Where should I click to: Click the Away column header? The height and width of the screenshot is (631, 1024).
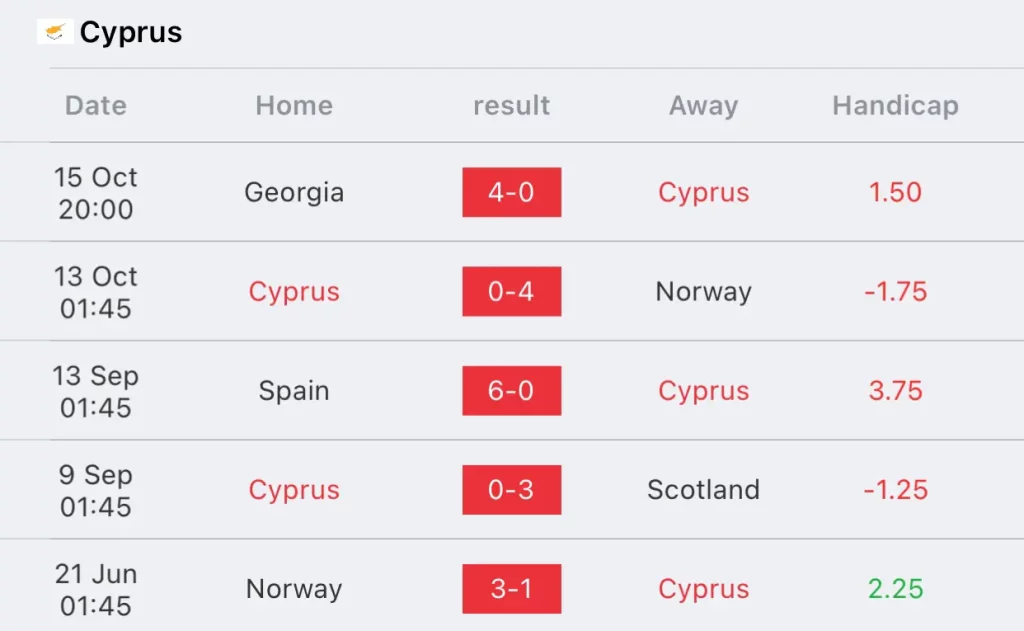703,106
